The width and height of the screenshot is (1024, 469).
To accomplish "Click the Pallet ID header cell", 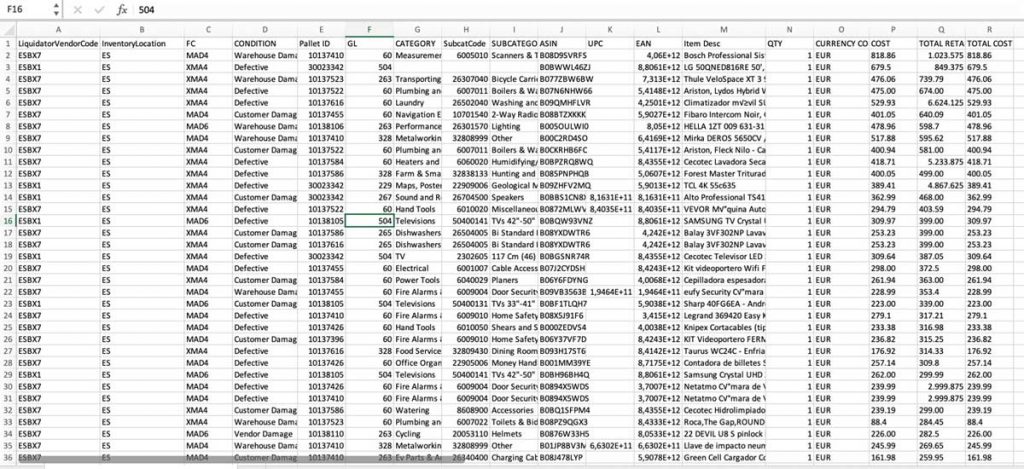I will [321, 45].
